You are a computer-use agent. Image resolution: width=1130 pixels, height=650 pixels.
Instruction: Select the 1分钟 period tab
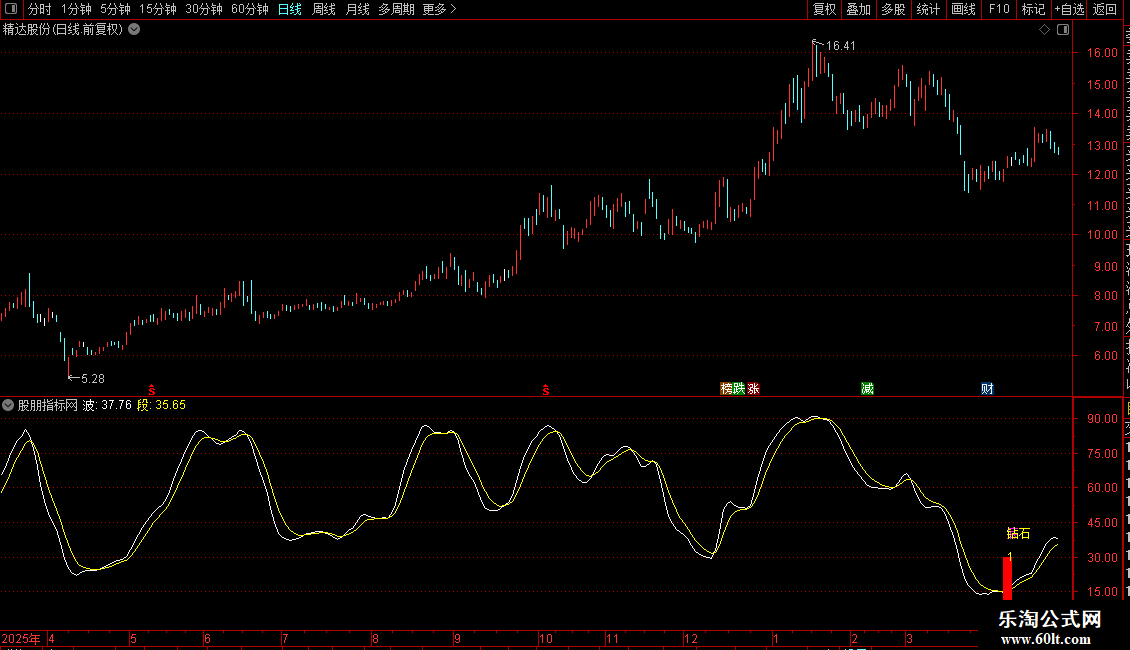pos(76,9)
